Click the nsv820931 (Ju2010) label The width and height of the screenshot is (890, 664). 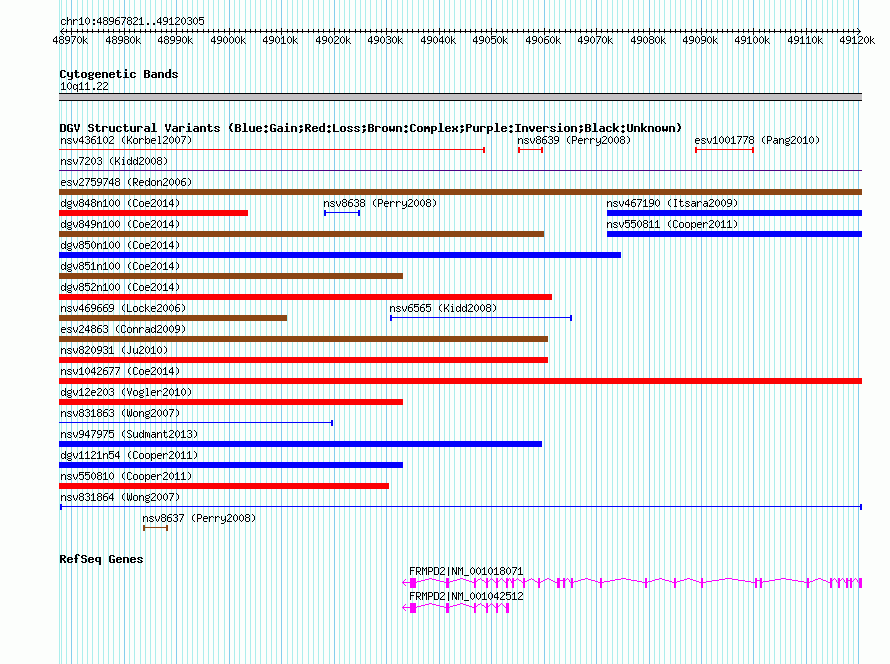(x=114, y=350)
